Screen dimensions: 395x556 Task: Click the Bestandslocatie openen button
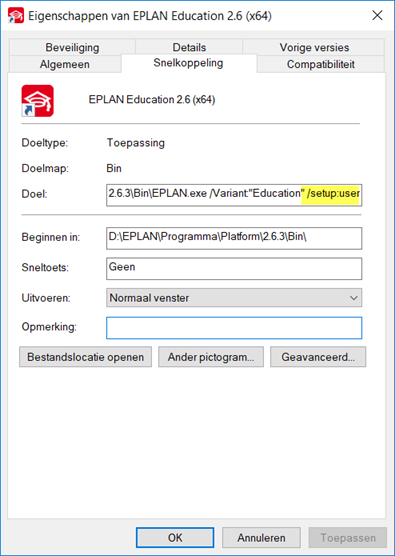pyautogui.click(x=85, y=357)
